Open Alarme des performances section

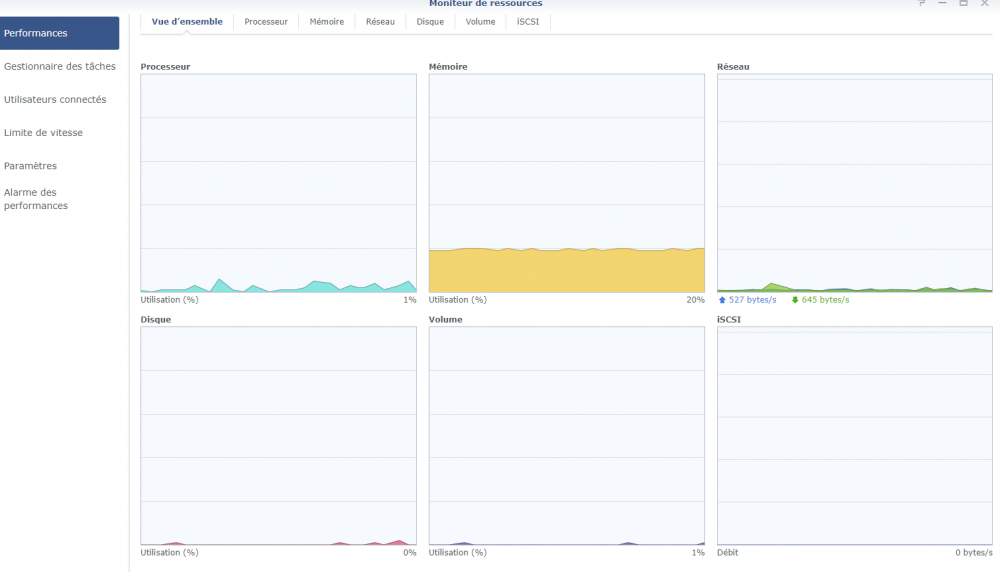pos(36,199)
